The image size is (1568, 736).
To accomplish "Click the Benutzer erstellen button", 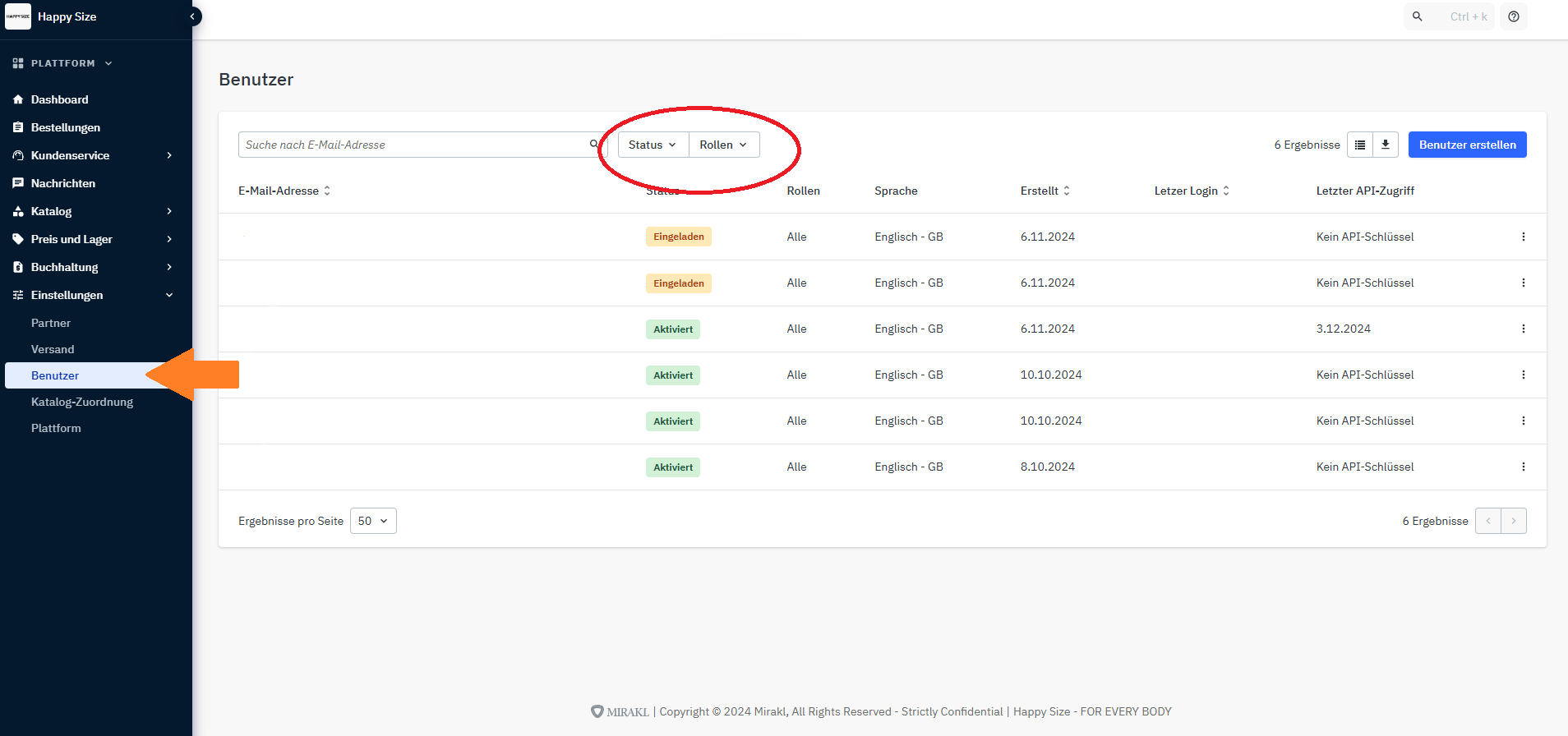I will click(x=1467, y=145).
